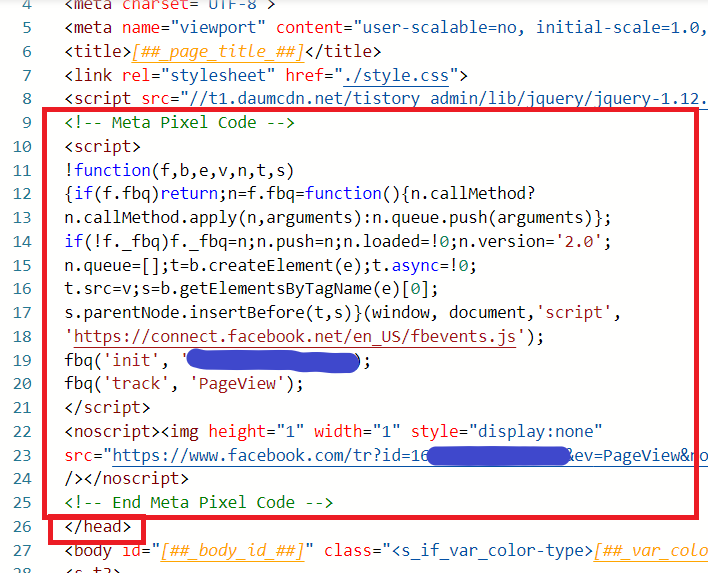Click the jquery script URL on line 8
708x573 pixels.
pyautogui.click(x=448, y=98)
